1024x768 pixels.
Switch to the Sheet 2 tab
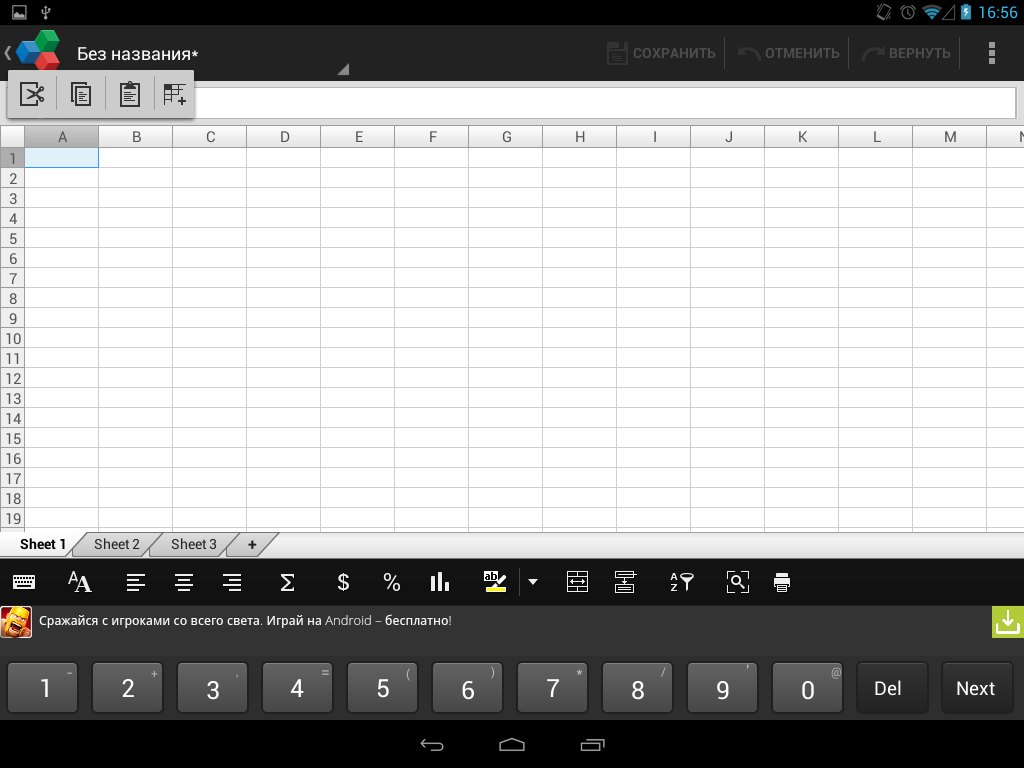(x=117, y=545)
